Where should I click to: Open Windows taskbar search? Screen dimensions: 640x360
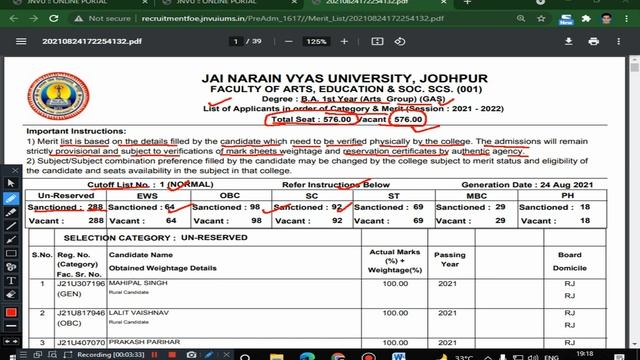coord(245,356)
